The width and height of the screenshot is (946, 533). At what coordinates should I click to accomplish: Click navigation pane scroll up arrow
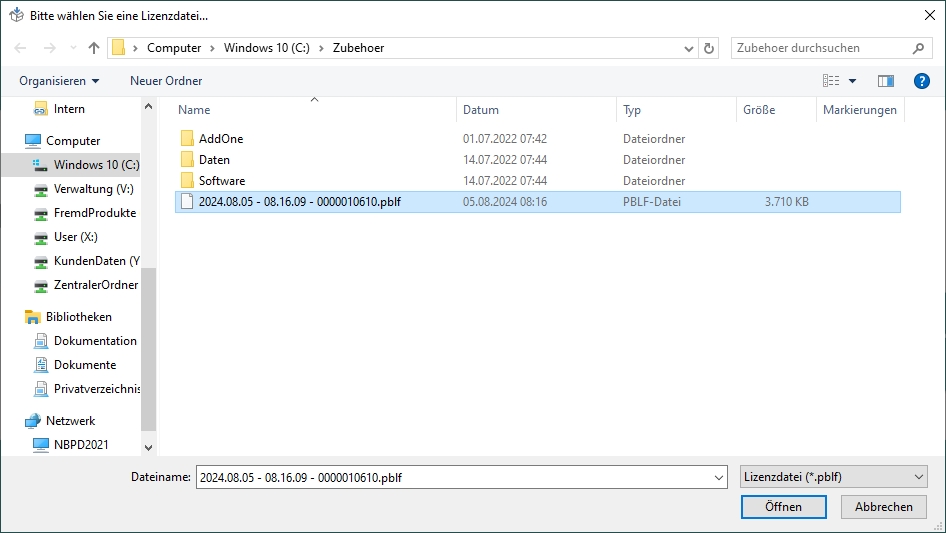148,107
